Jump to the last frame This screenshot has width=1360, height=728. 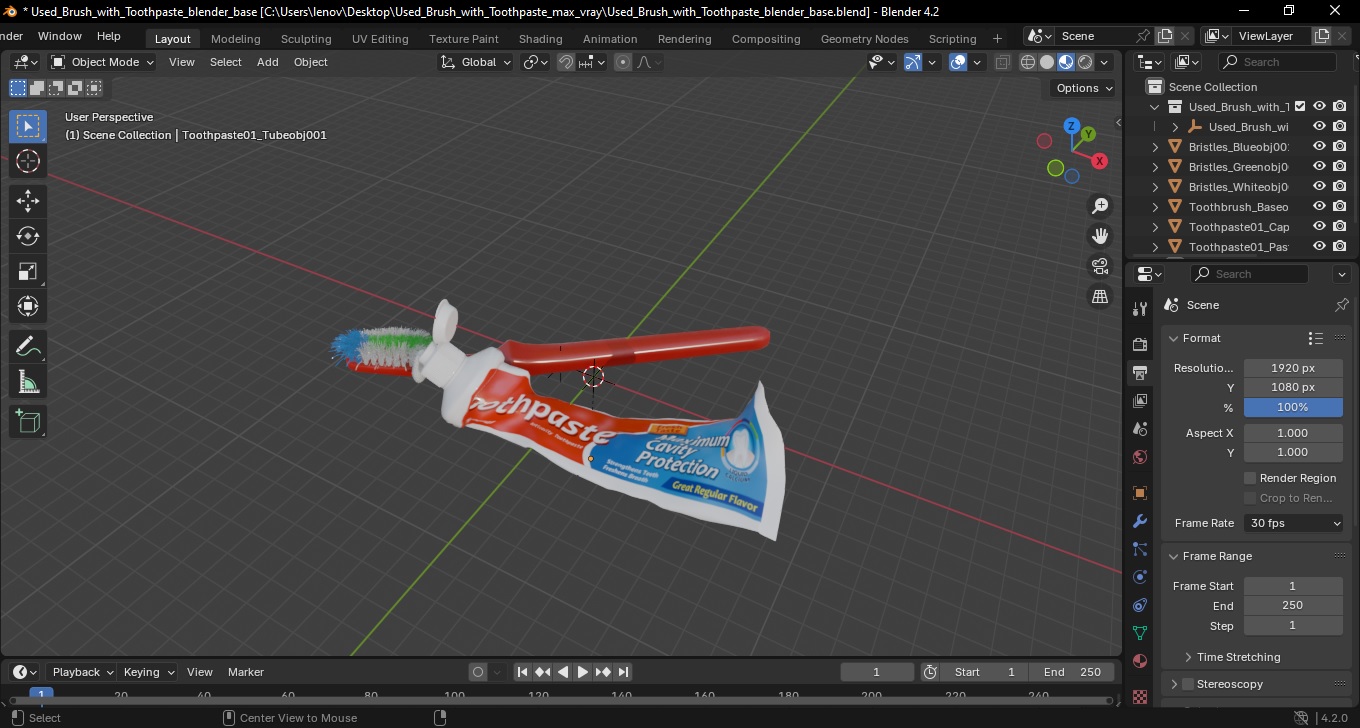pos(623,672)
